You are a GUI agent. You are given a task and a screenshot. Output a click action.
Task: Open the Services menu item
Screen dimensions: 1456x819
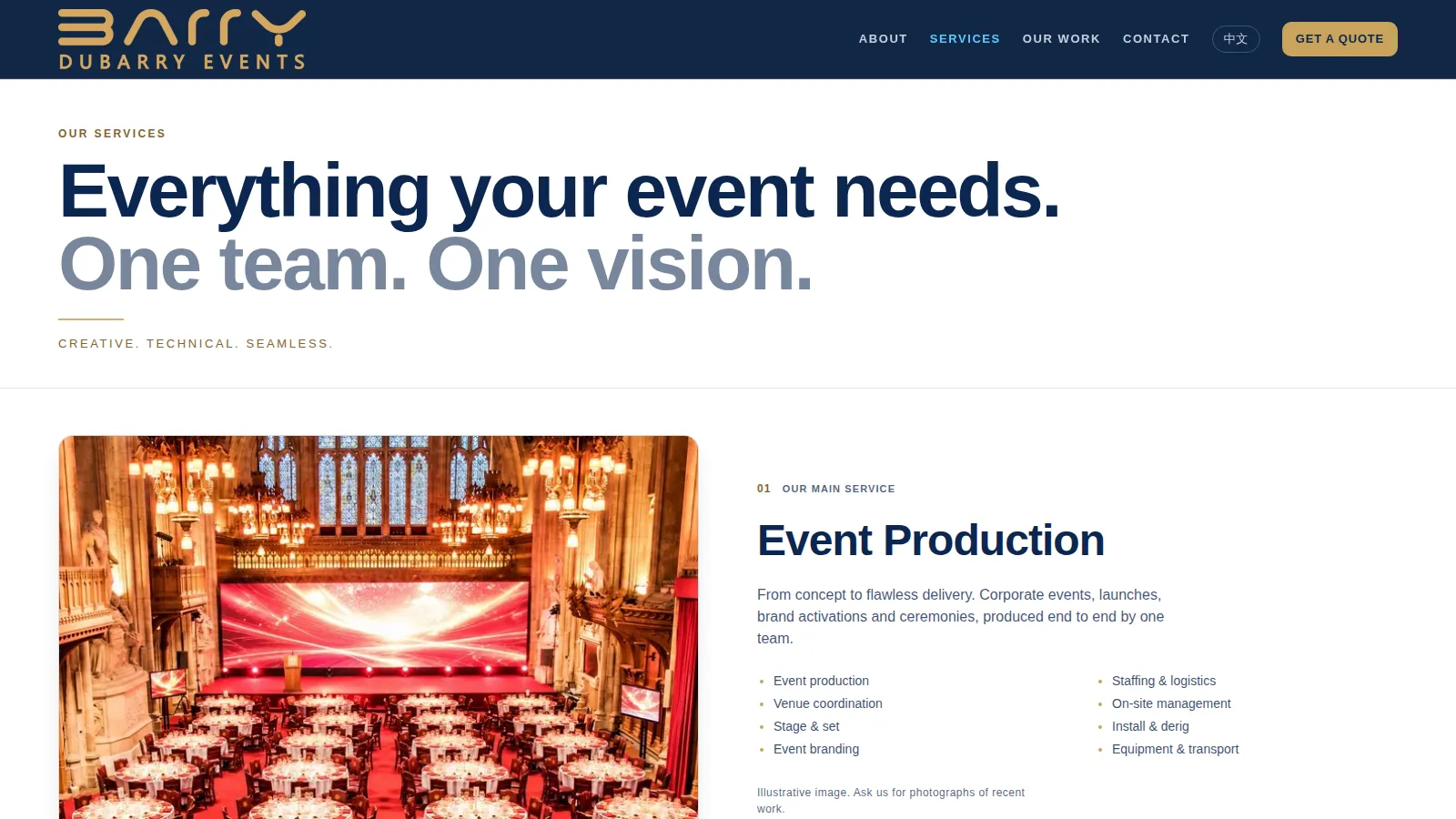click(x=965, y=39)
